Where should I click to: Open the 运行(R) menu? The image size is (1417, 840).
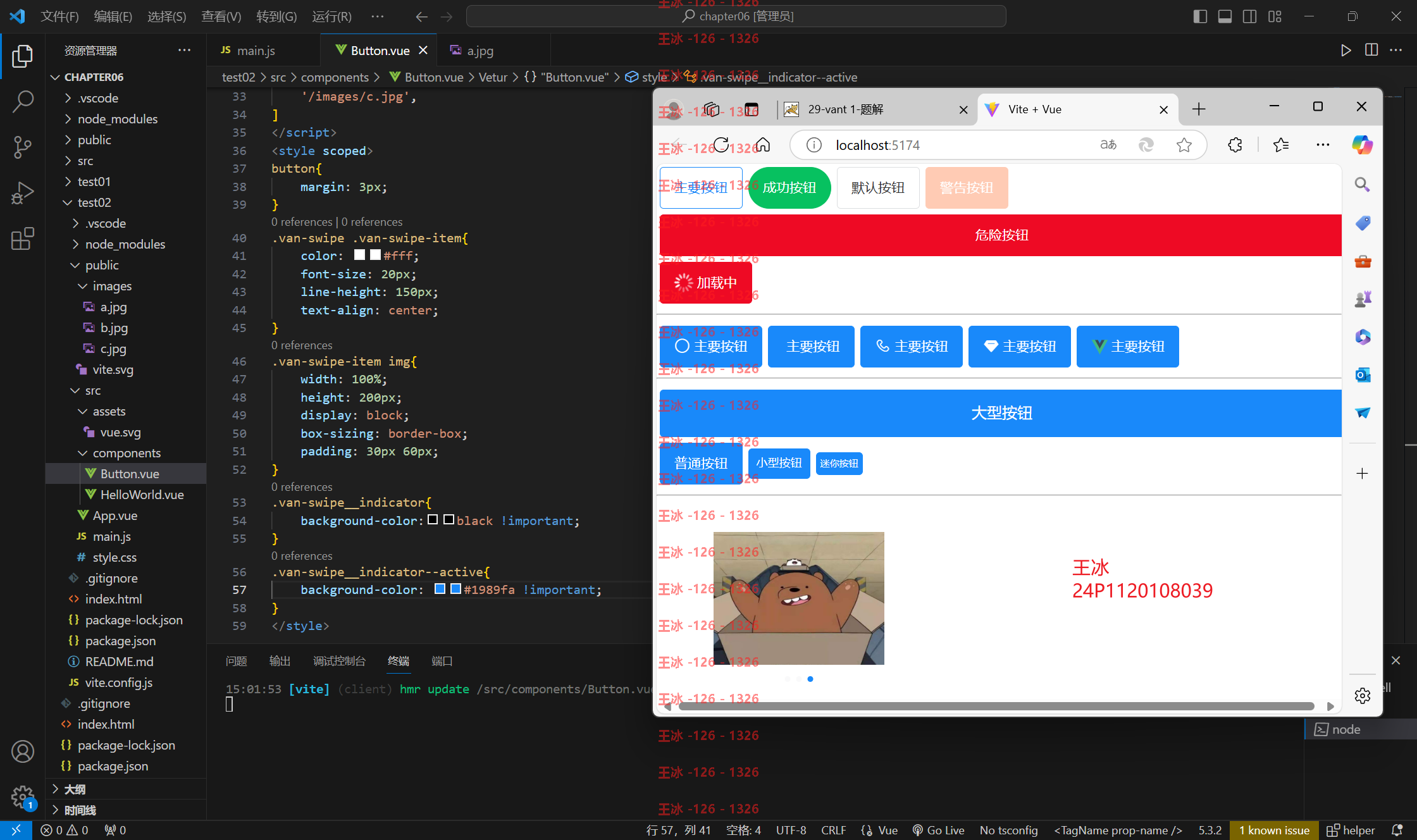331,16
